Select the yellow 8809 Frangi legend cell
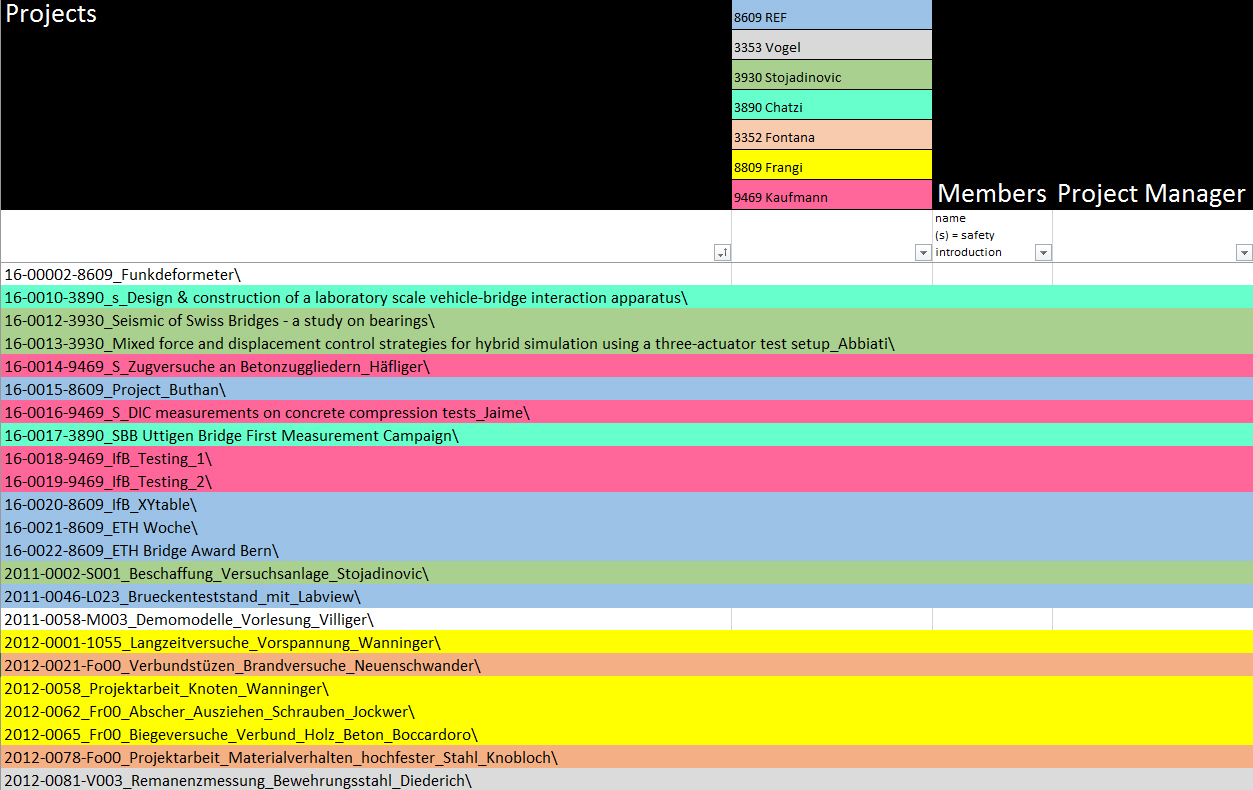Viewport: 1253px width, 790px height. point(832,165)
